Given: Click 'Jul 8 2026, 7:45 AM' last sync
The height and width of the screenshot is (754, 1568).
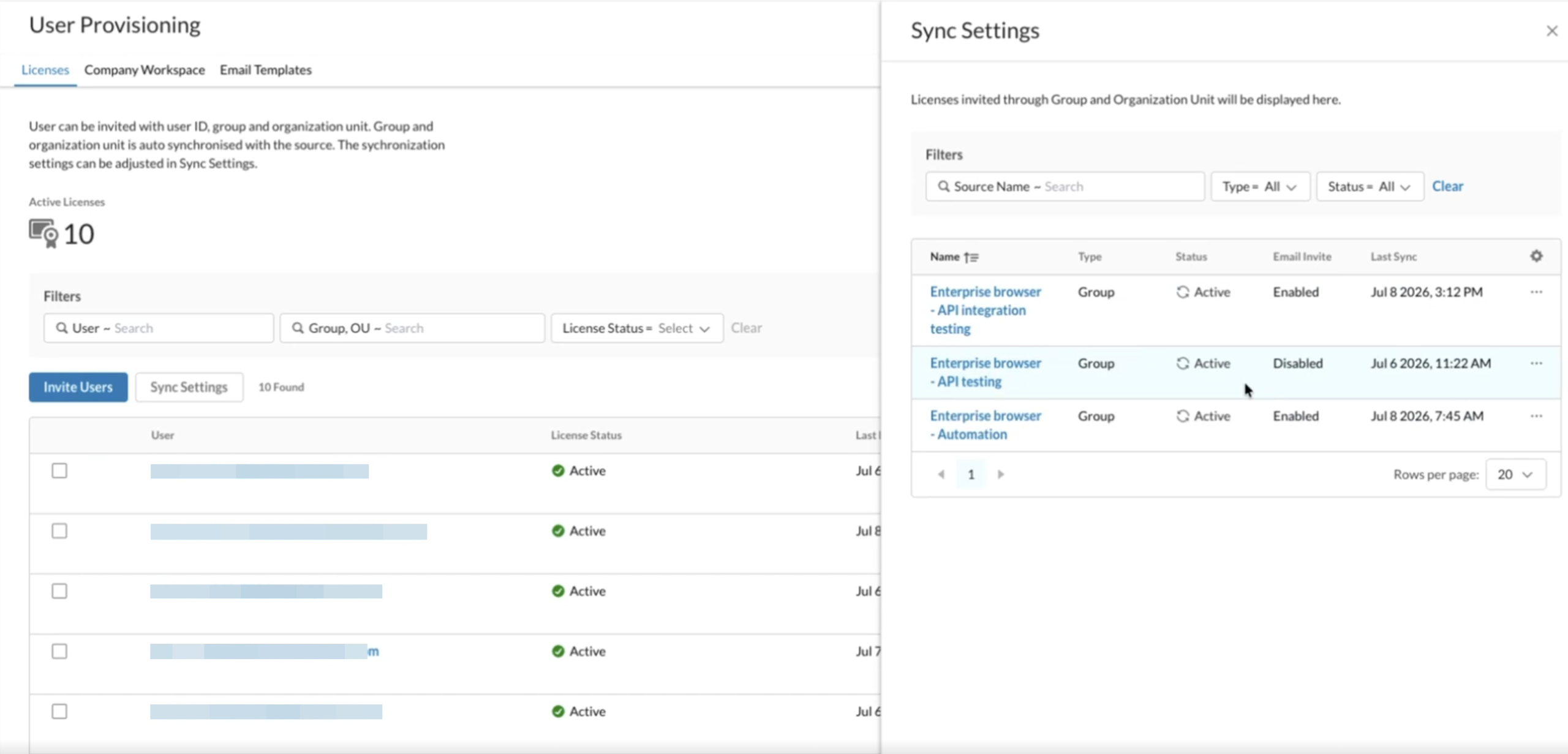Looking at the screenshot, I should (x=1427, y=416).
